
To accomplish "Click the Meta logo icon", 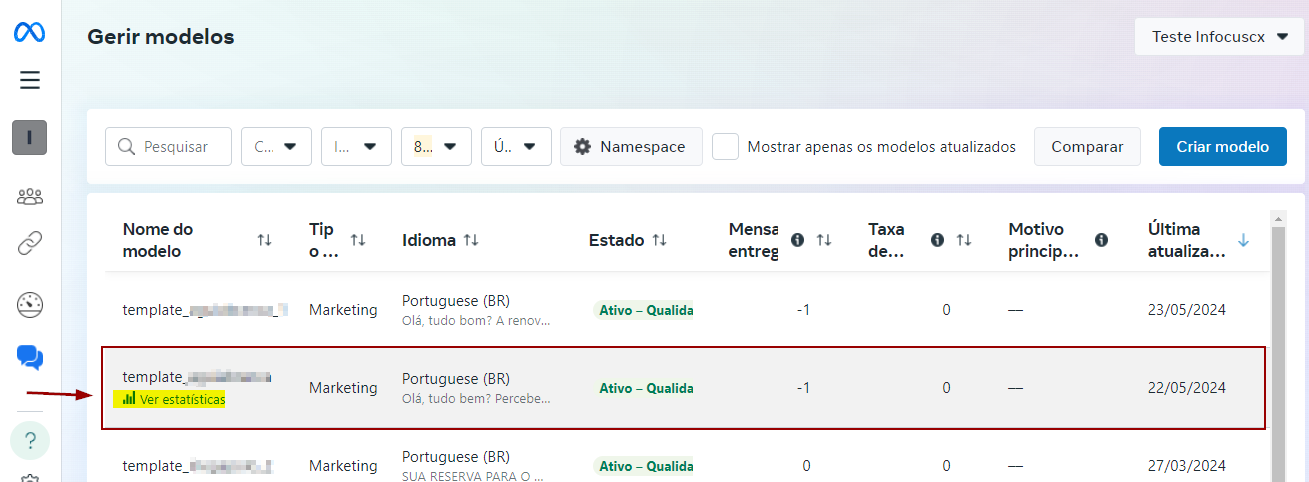I will tap(29, 33).
